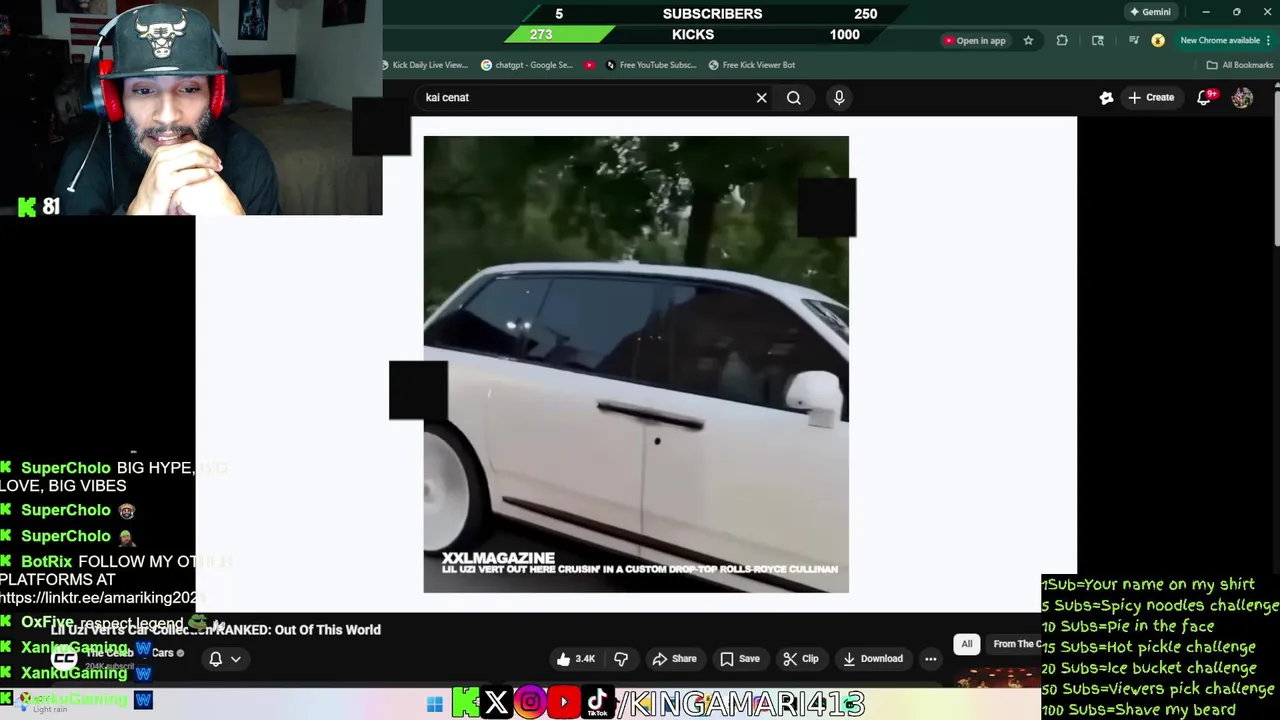The width and height of the screenshot is (1280, 720).
Task: Open the YouTube icon bookmark
Action: 590,65
